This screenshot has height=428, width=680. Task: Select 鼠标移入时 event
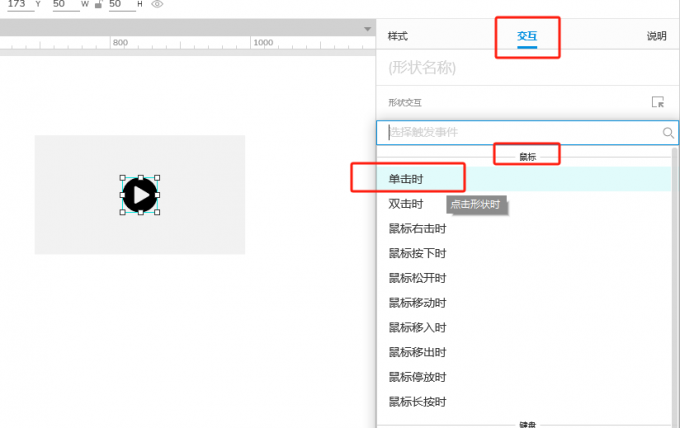(524, 327)
